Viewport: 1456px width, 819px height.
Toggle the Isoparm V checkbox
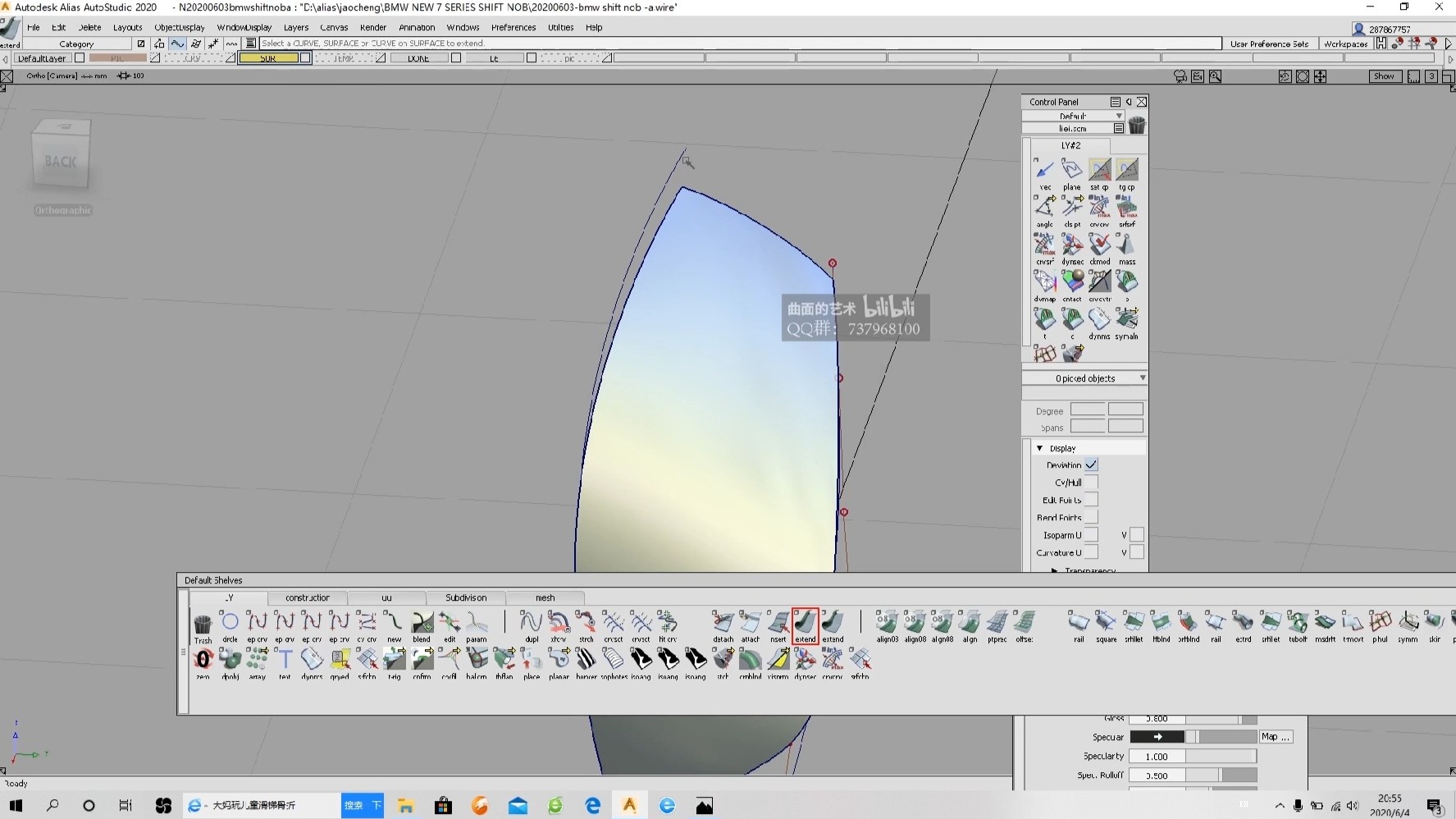tap(1136, 535)
